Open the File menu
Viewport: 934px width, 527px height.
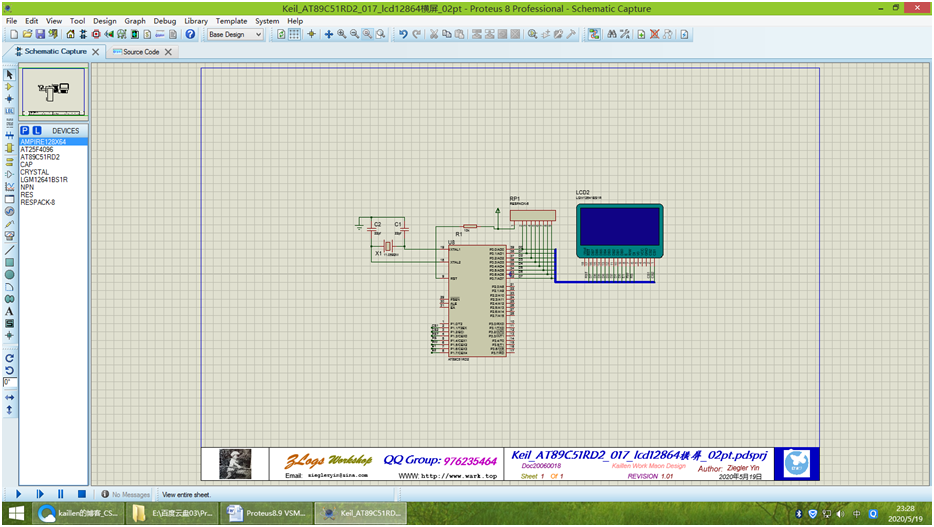click(11, 21)
